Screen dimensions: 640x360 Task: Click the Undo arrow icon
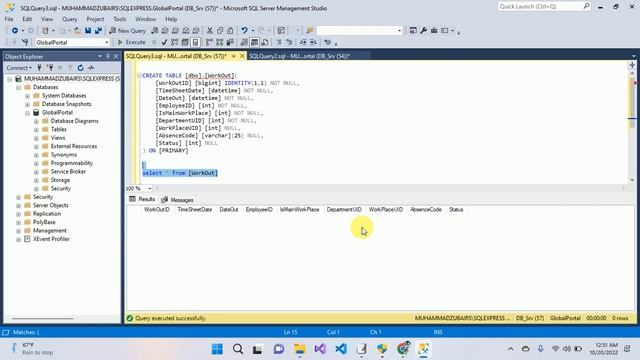[244, 31]
